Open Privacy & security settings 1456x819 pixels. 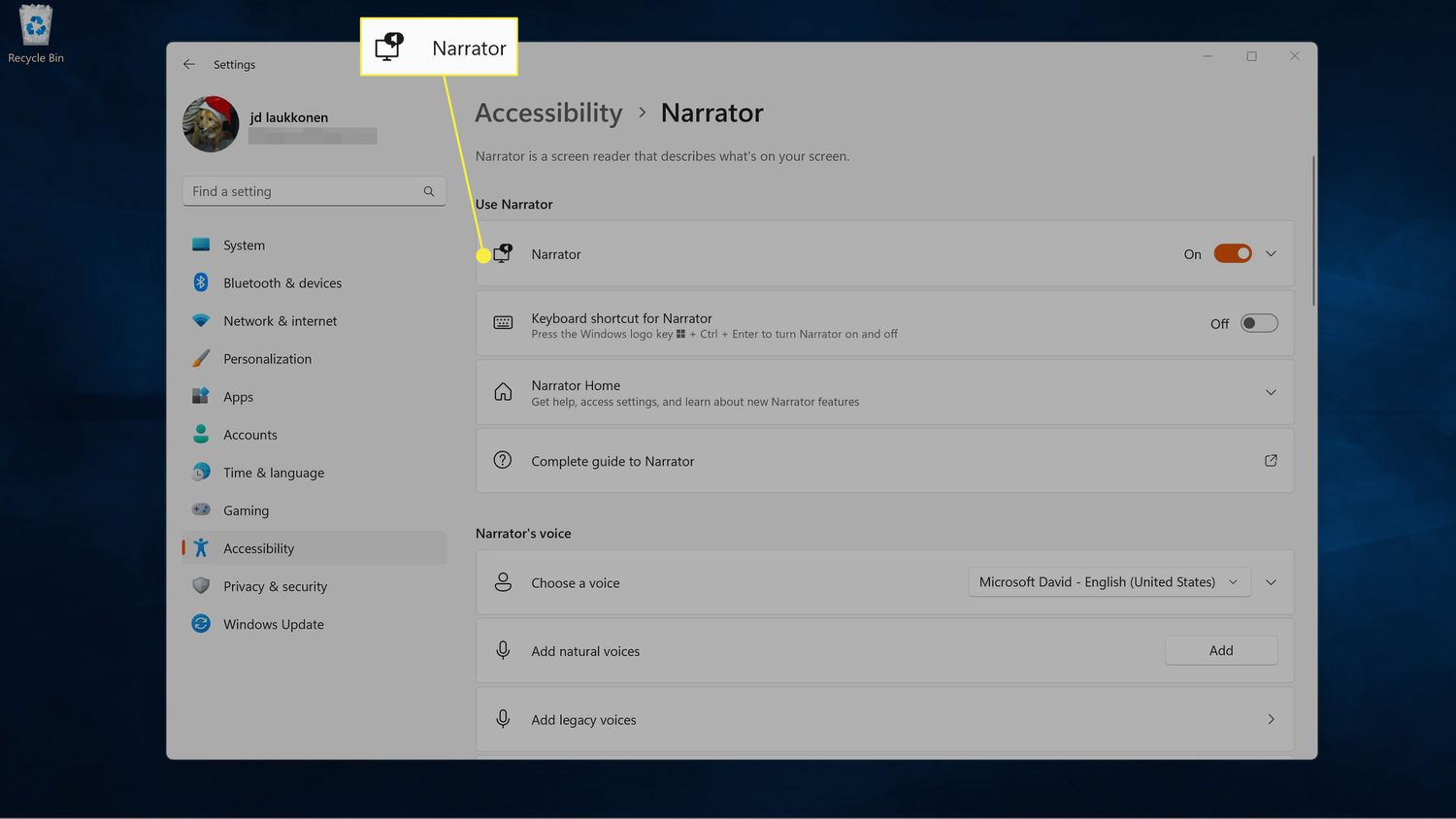[x=314, y=585]
